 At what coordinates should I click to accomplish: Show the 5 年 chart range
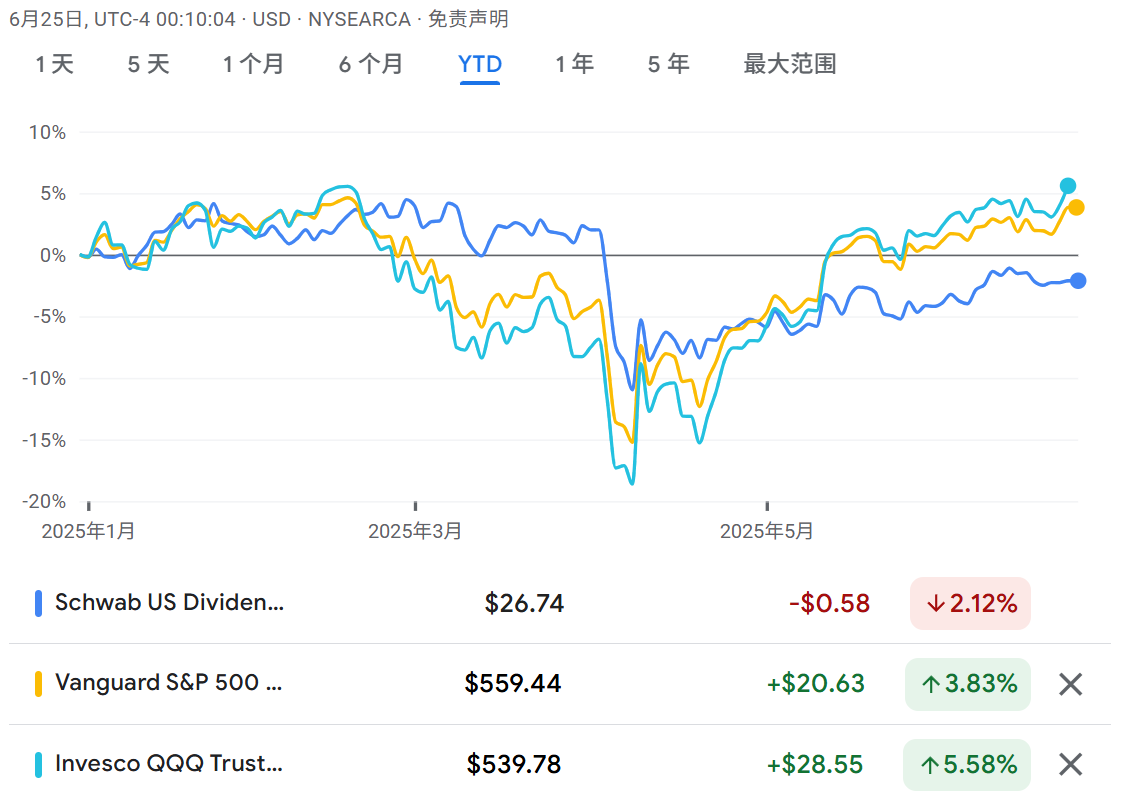pos(668,64)
